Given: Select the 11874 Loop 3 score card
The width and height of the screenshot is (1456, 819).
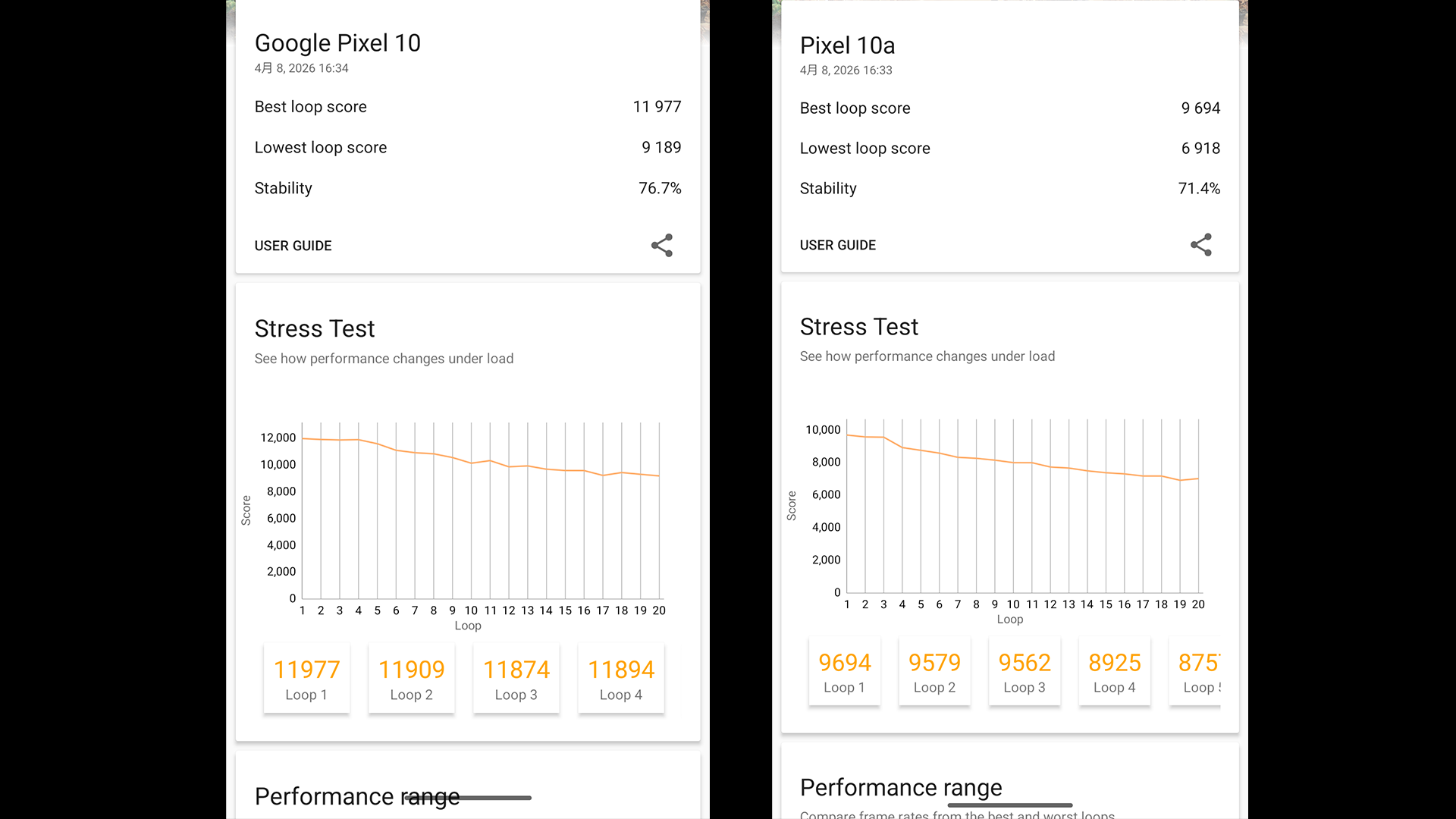Looking at the screenshot, I should click(516, 679).
